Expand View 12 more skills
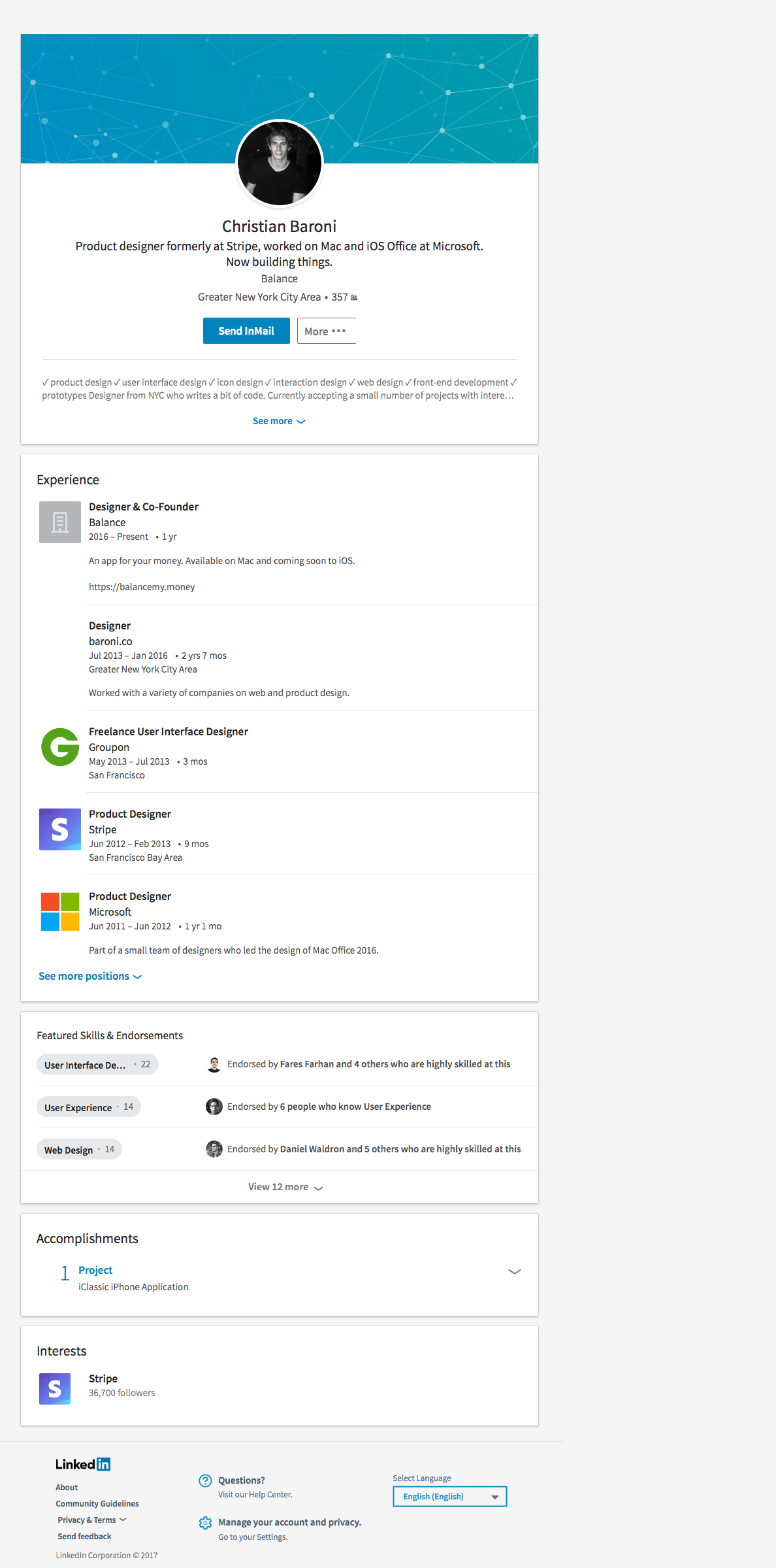 click(285, 1187)
